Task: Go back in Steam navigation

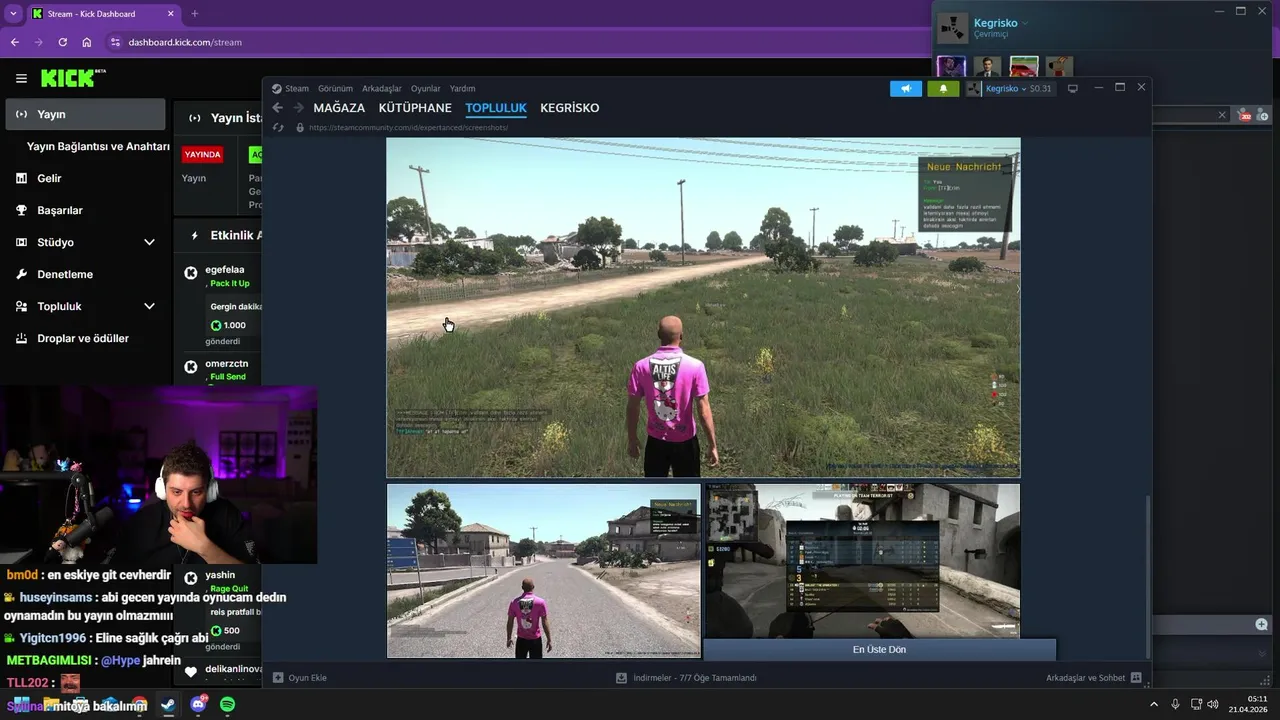Action: coord(278,108)
